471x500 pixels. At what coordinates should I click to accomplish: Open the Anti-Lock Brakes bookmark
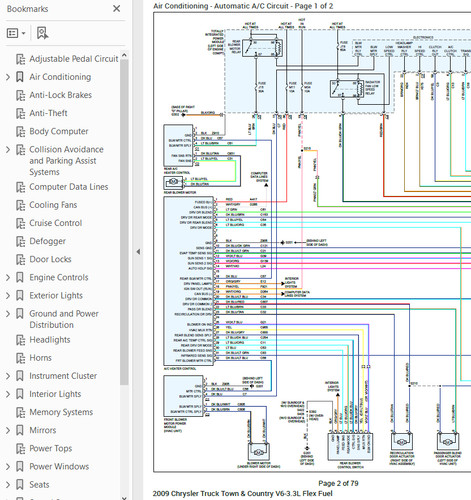(x=60, y=95)
